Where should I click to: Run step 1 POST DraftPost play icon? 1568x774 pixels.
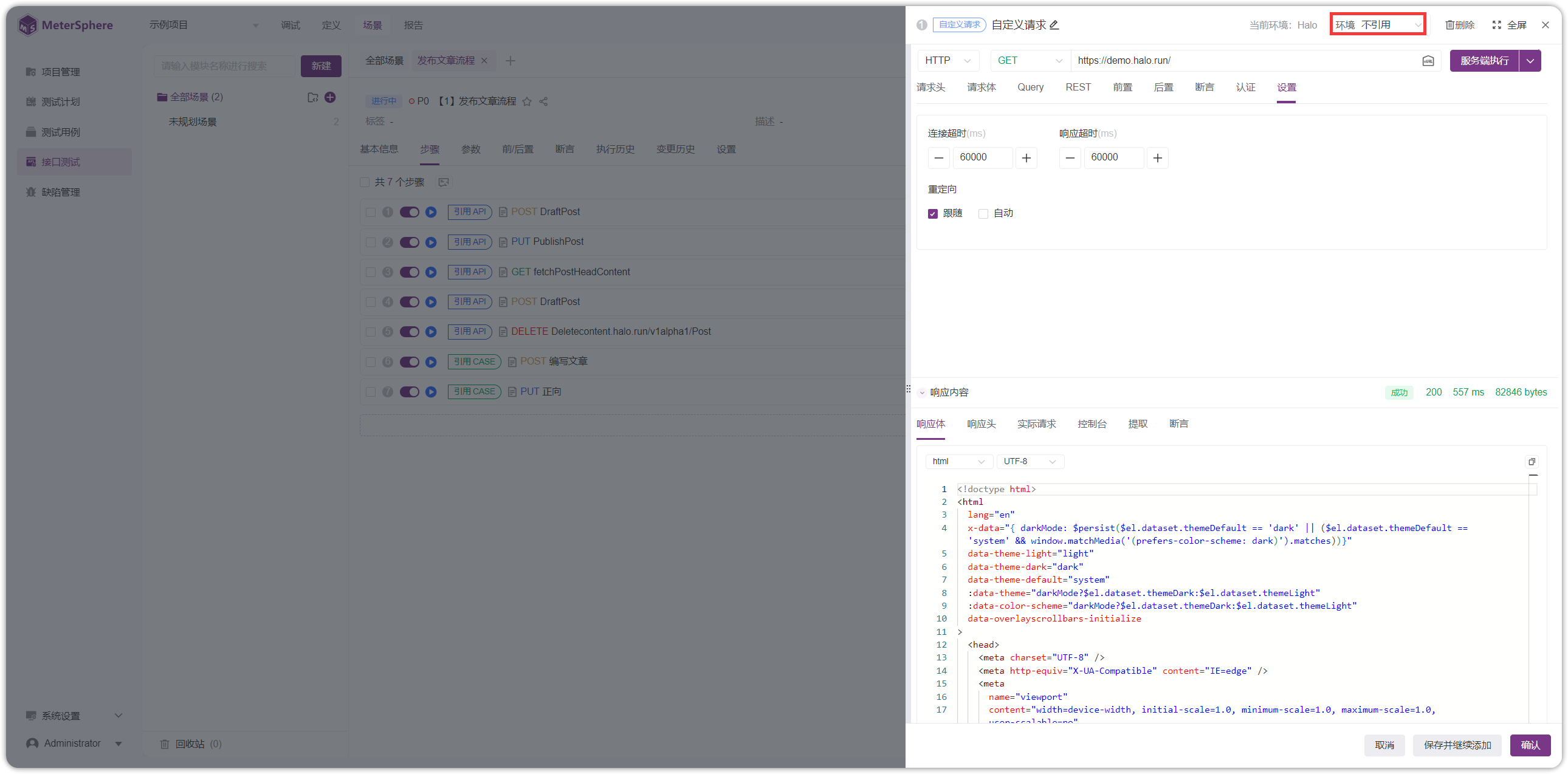431,213
